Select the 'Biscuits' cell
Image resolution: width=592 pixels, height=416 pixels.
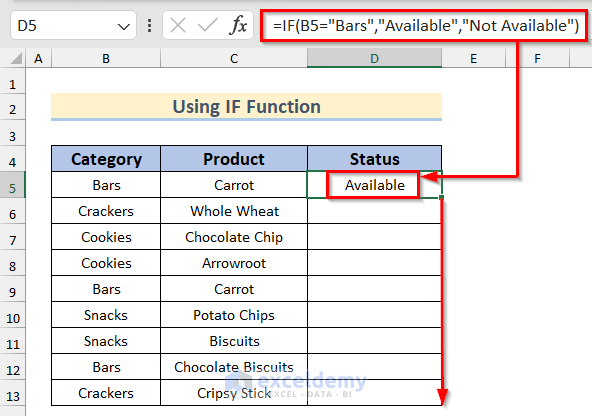(234, 341)
